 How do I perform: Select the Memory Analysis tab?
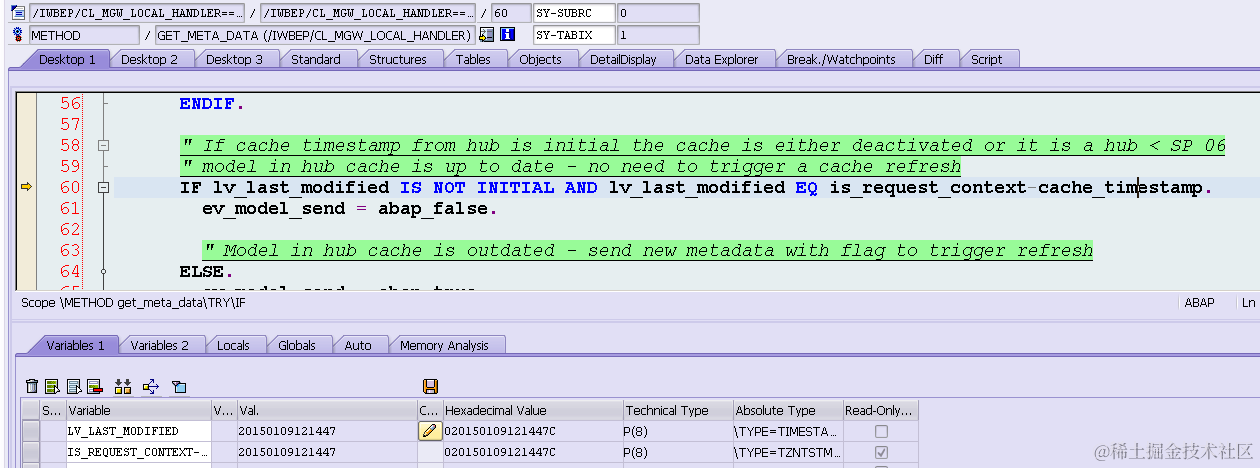click(x=444, y=345)
